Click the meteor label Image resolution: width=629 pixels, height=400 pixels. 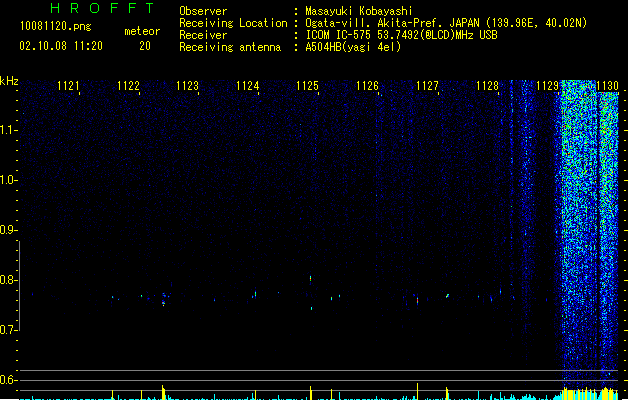tap(142, 31)
